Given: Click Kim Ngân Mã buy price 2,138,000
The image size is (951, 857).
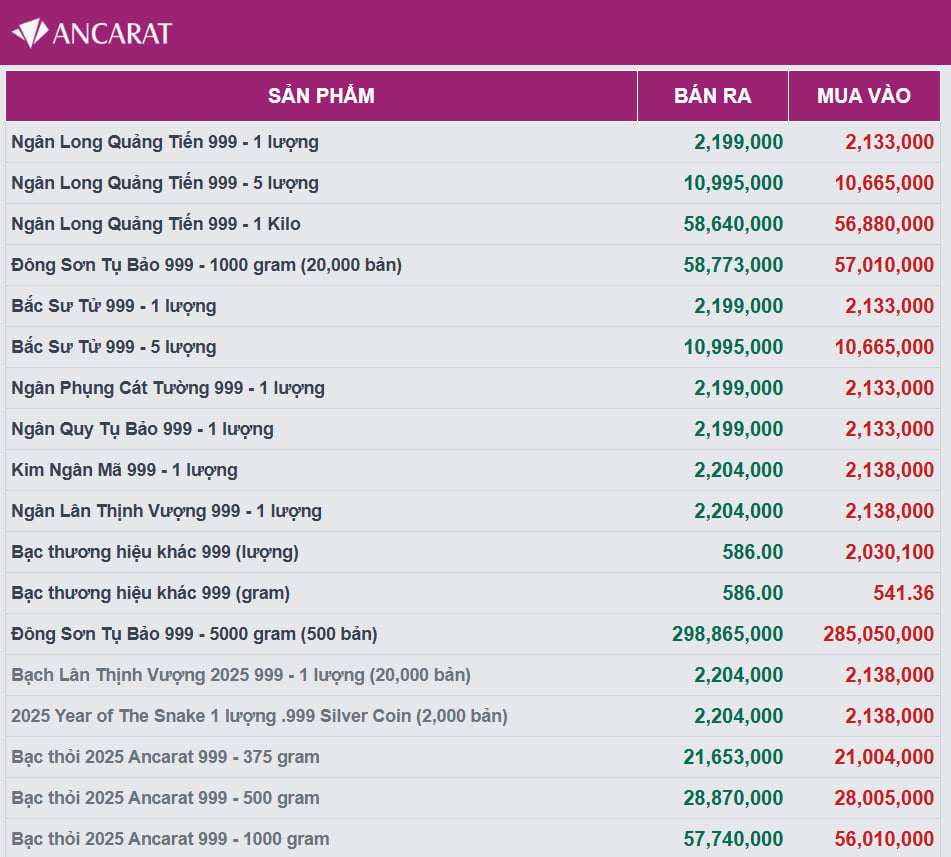Looking at the screenshot, I should pos(890,470).
